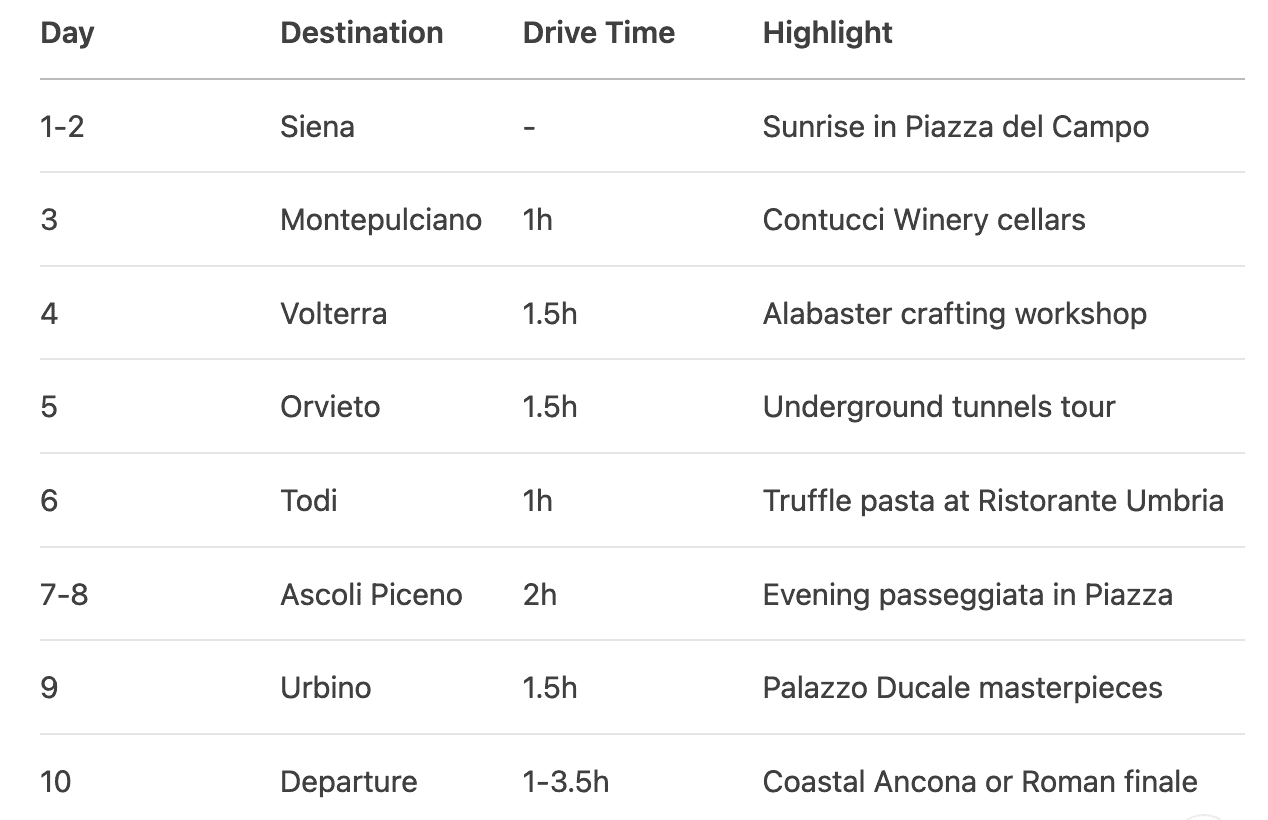Image resolution: width=1268 pixels, height=820 pixels.
Task: Select 'Contucci Winery cellars' highlight
Action: pos(923,220)
